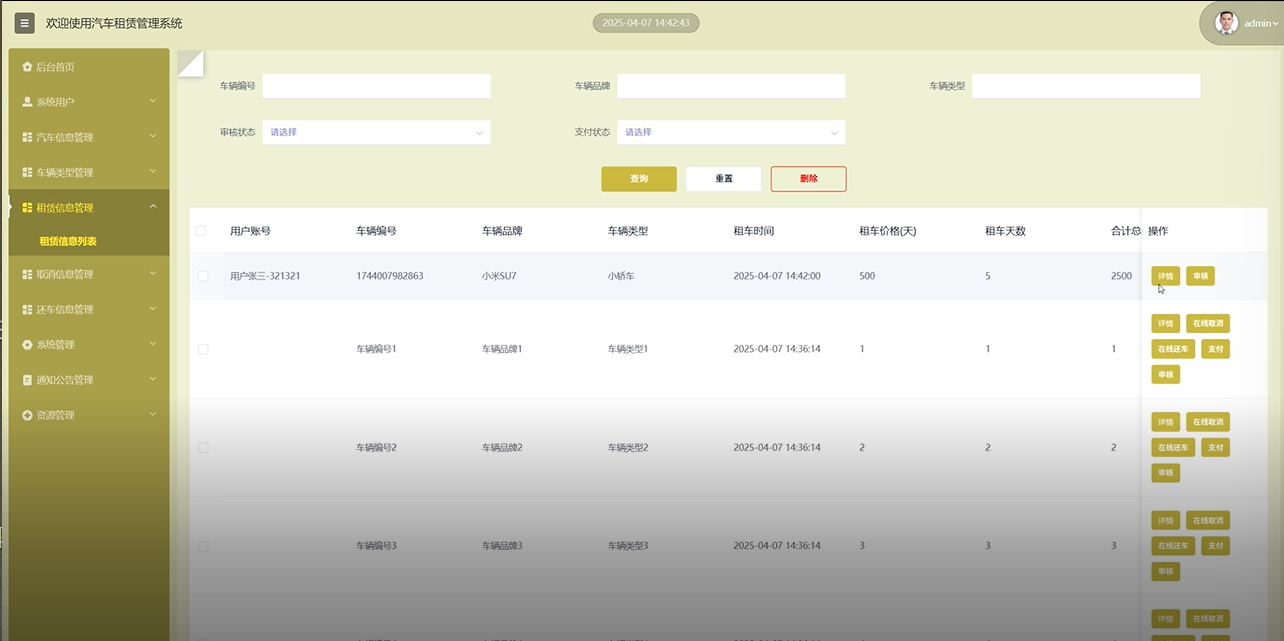Click the 租车价格(天) column header
1284x641 pixels.
(x=888, y=231)
